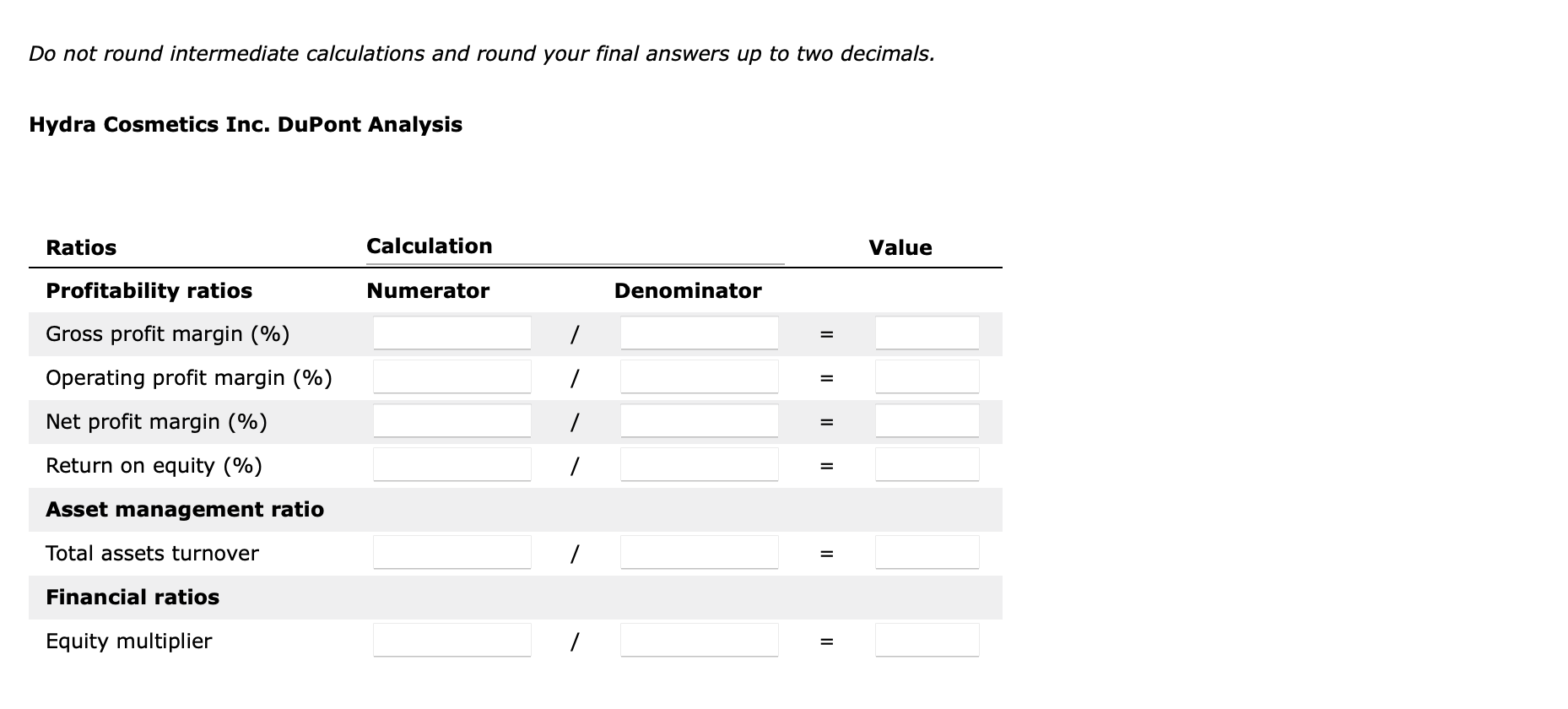Click the Return on equity value field

[925, 465]
